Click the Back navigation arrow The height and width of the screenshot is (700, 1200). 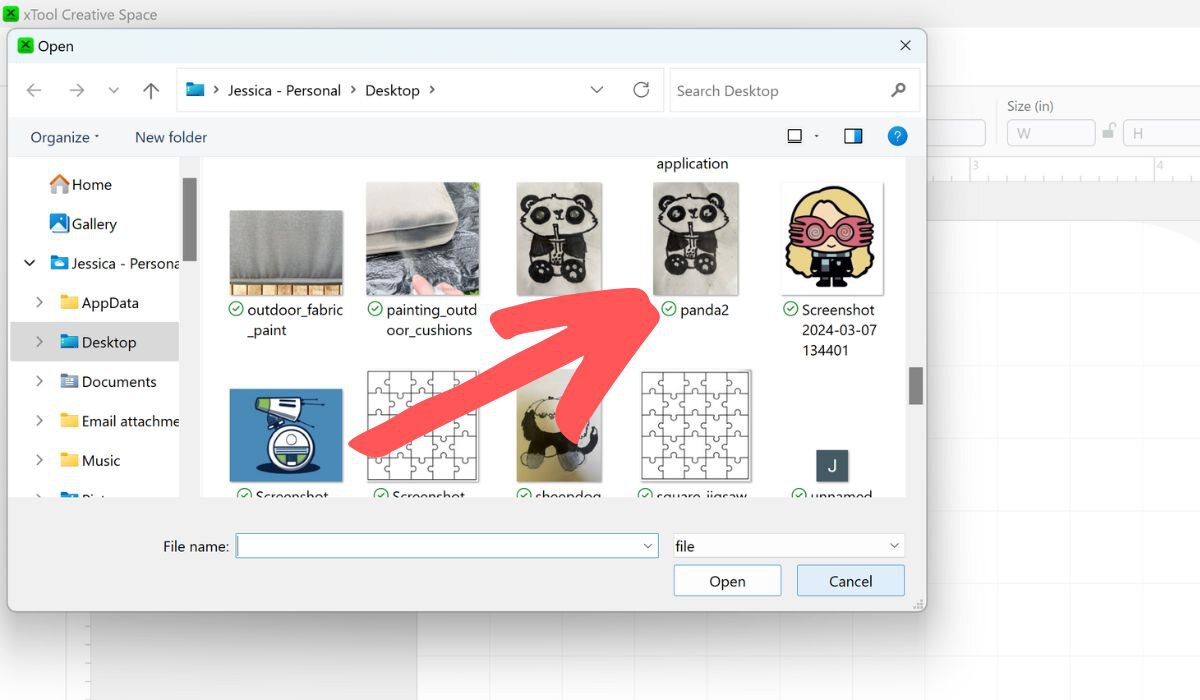click(34, 91)
